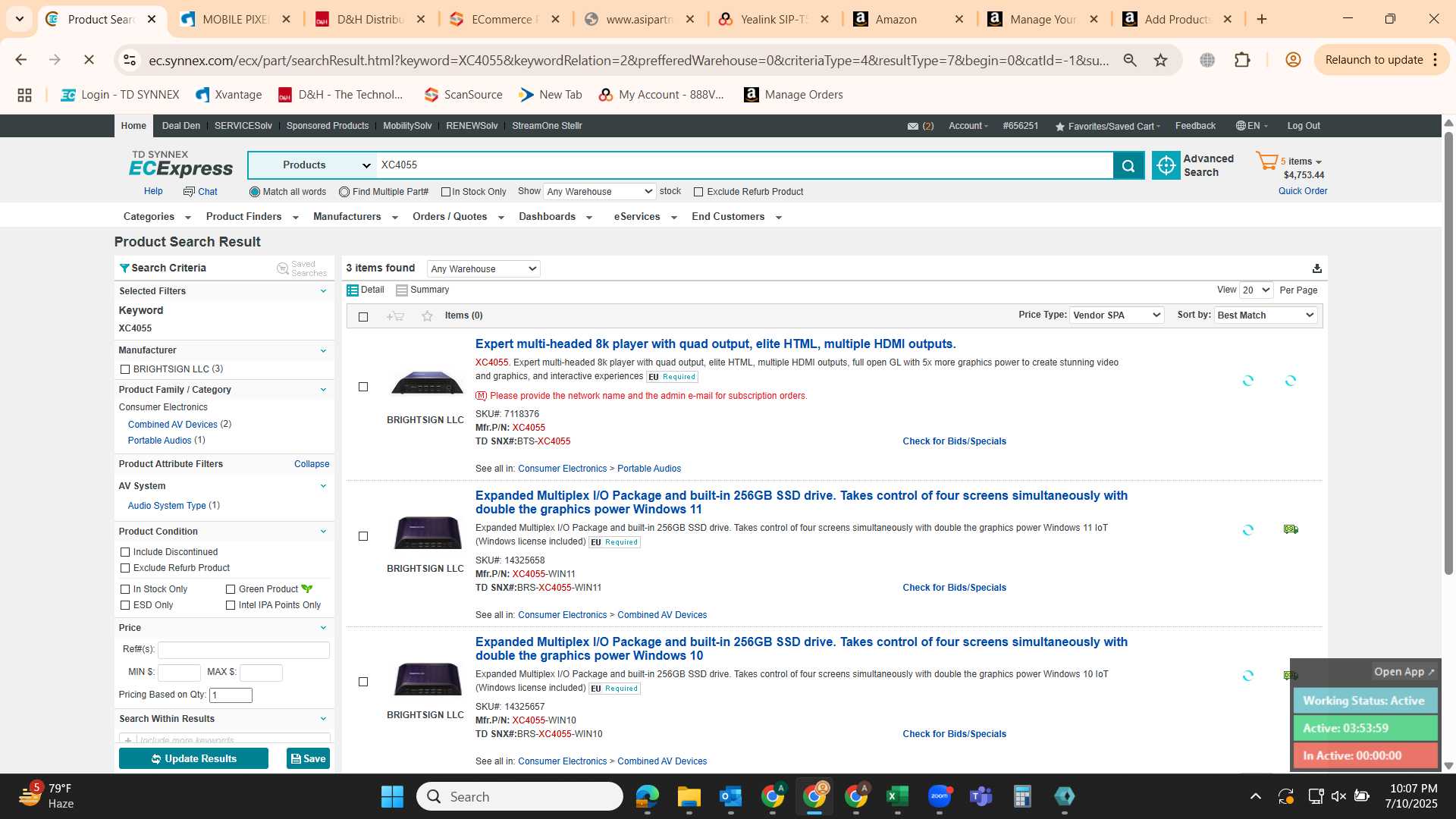Open Categories menu
Viewport: 1456px width, 819px height.
tap(156, 217)
